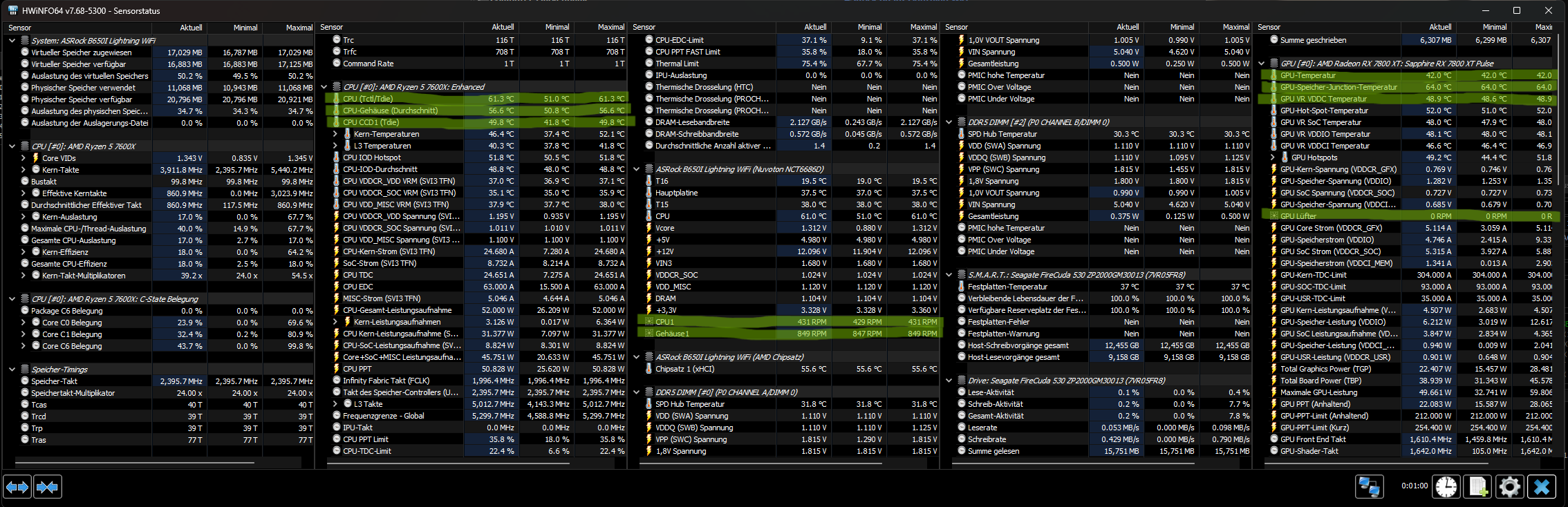The height and width of the screenshot is (507, 1568).
Task: Expand the Kern-Takte subtree
Action: [23, 170]
